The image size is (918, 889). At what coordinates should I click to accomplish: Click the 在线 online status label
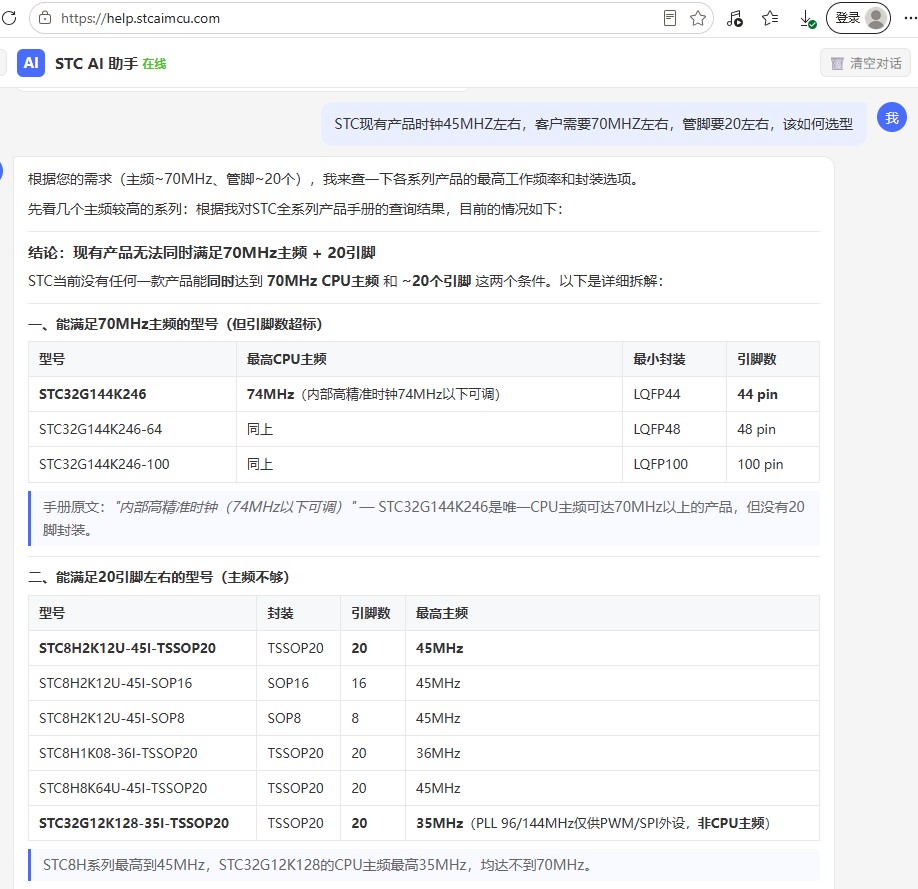tap(154, 64)
